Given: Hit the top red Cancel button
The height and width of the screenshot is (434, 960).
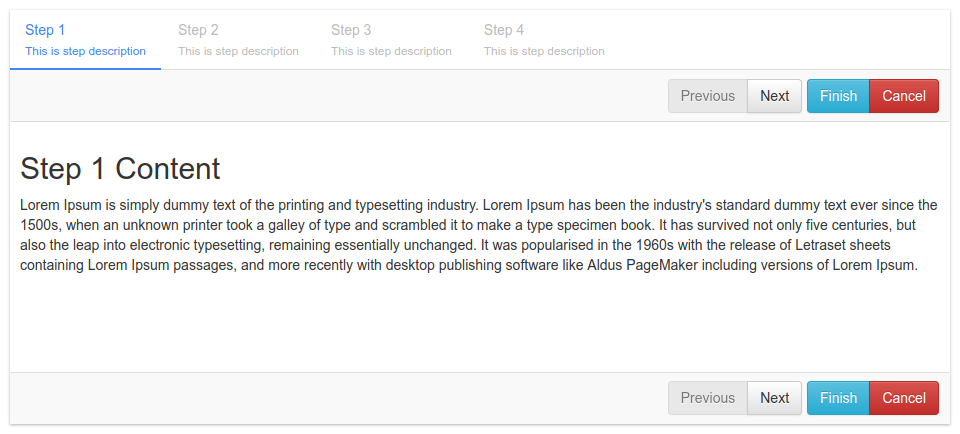Looking at the screenshot, I should pos(904,96).
